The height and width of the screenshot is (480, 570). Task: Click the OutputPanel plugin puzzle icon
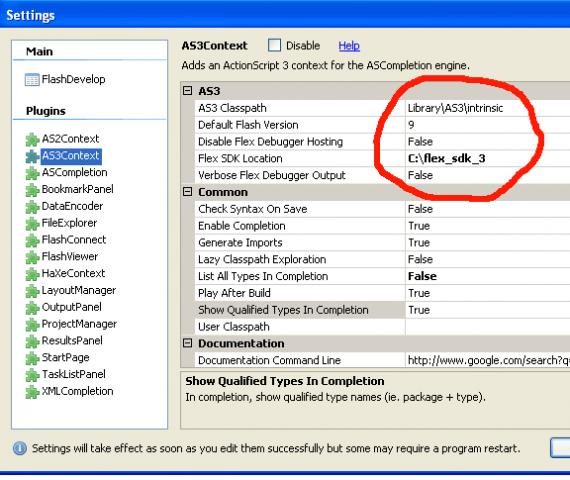coord(32,308)
